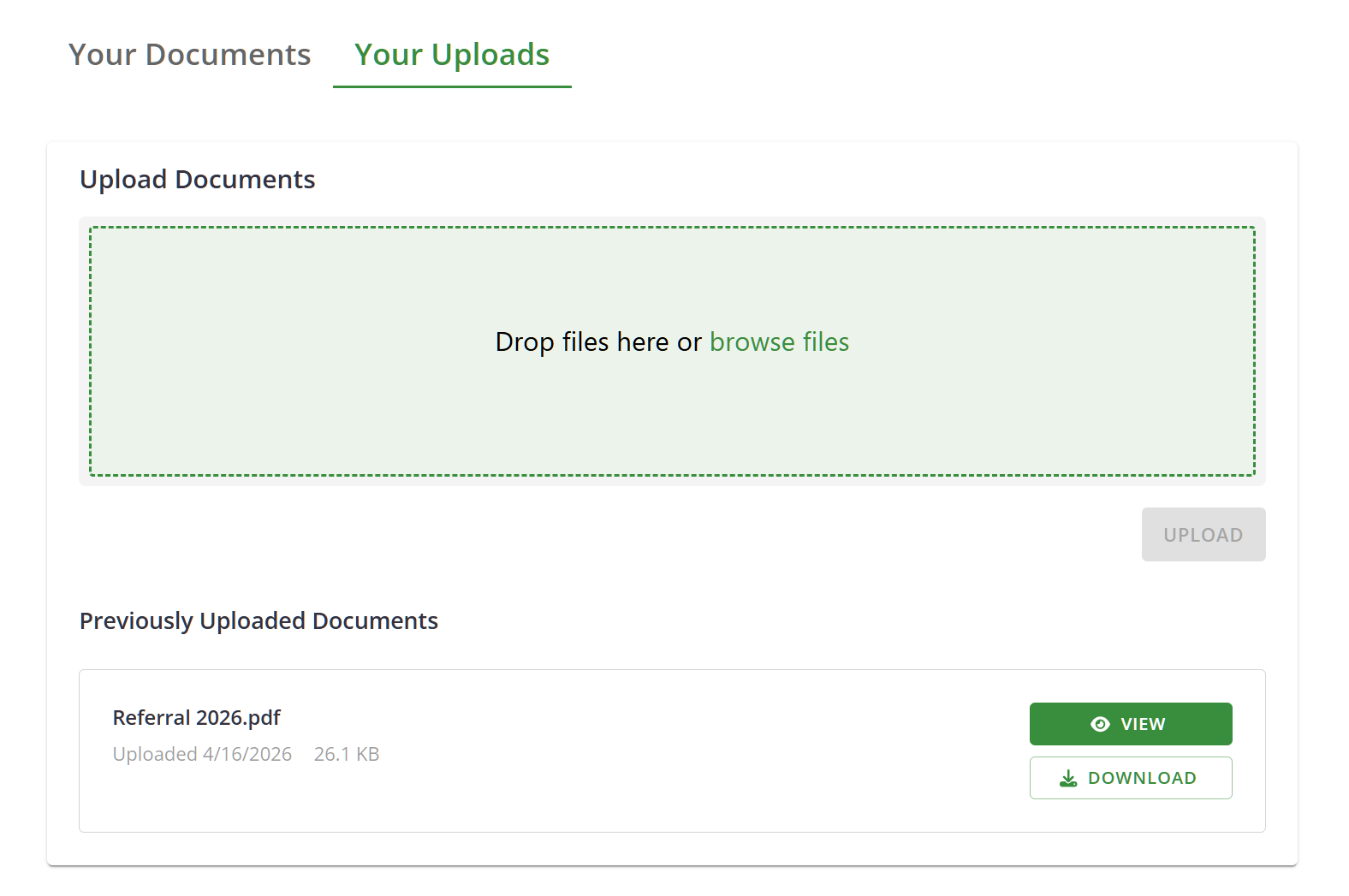Image resolution: width=1349 pixels, height=896 pixels.
Task: Click the "Drop files here or" text
Action: pos(598,342)
